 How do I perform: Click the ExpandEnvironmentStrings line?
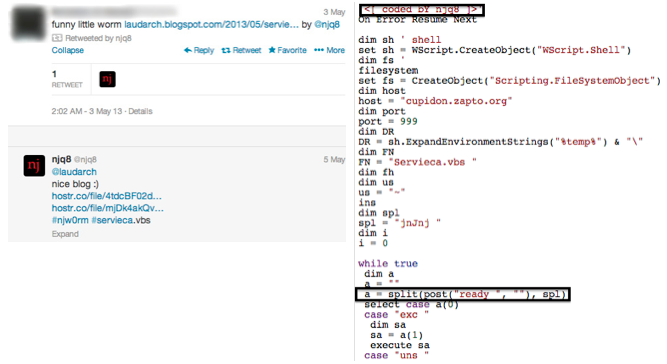(x=500, y=142)
